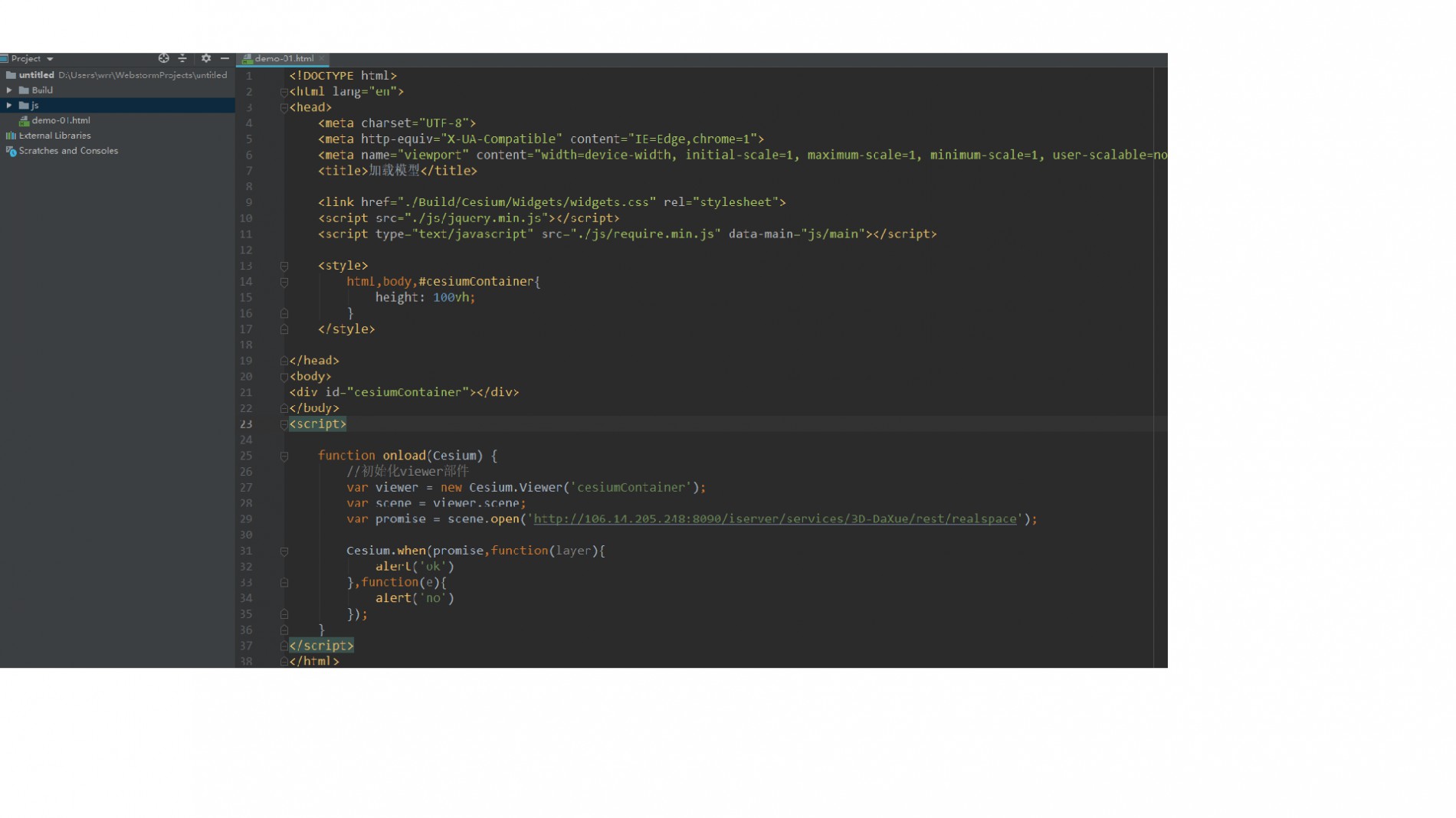Collapse the html tag fold marker on line 2
The width and height of the screenshot is (1456, 818).
coord(284,92)
